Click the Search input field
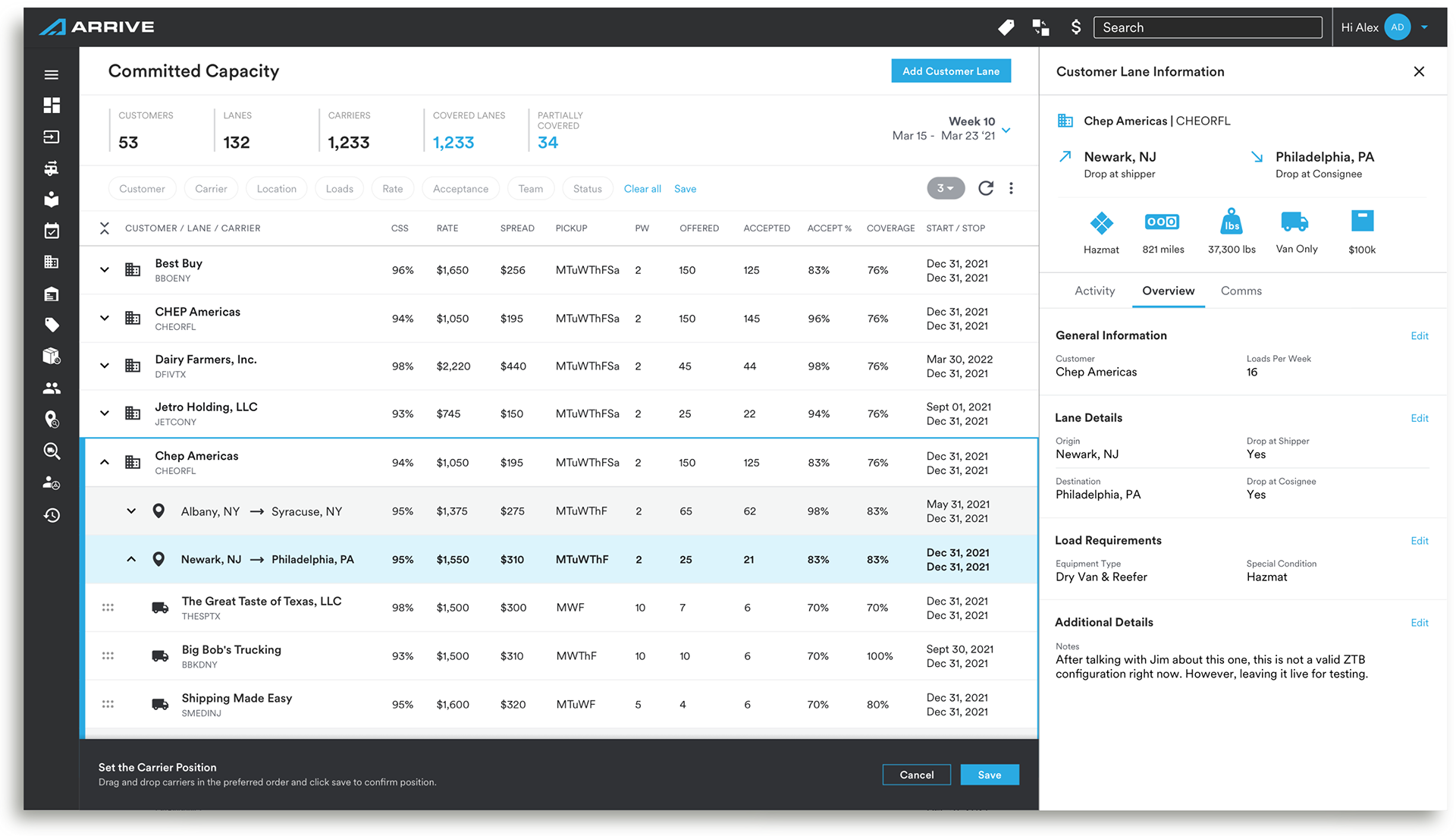This screenshot has height=836, width=1456. pyautogui.click(x=1207, y=27)
